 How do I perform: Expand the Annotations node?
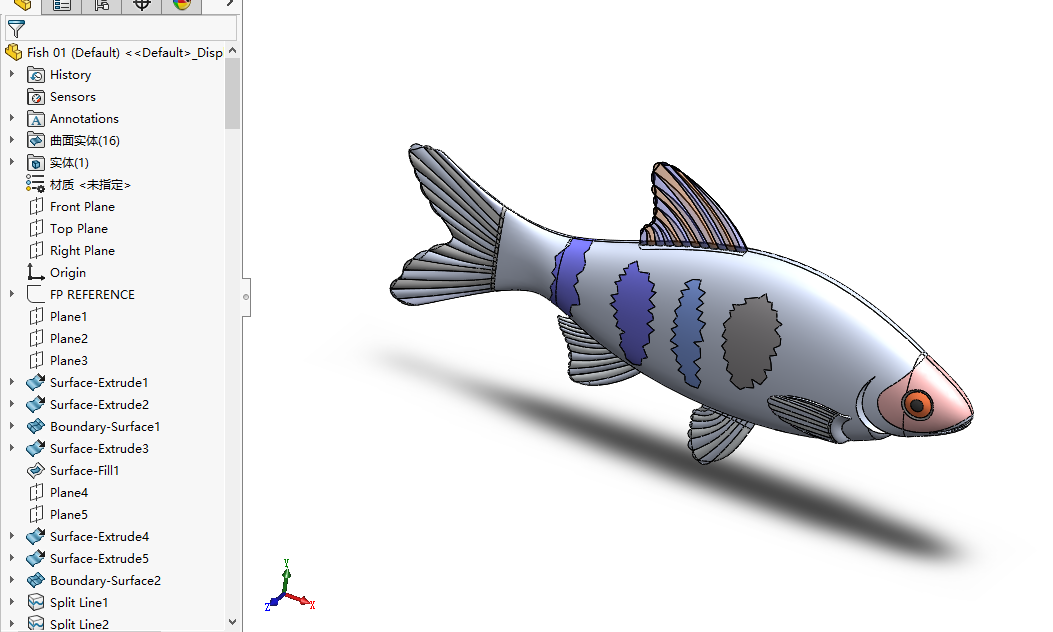pos(11,118)
